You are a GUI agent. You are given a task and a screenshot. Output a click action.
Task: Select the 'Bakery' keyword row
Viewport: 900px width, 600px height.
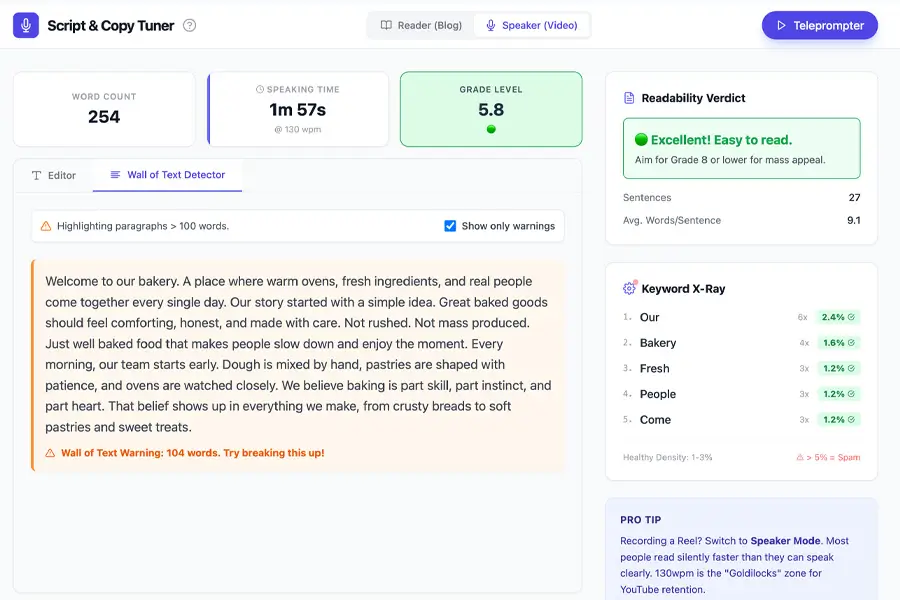pos(700,343)
